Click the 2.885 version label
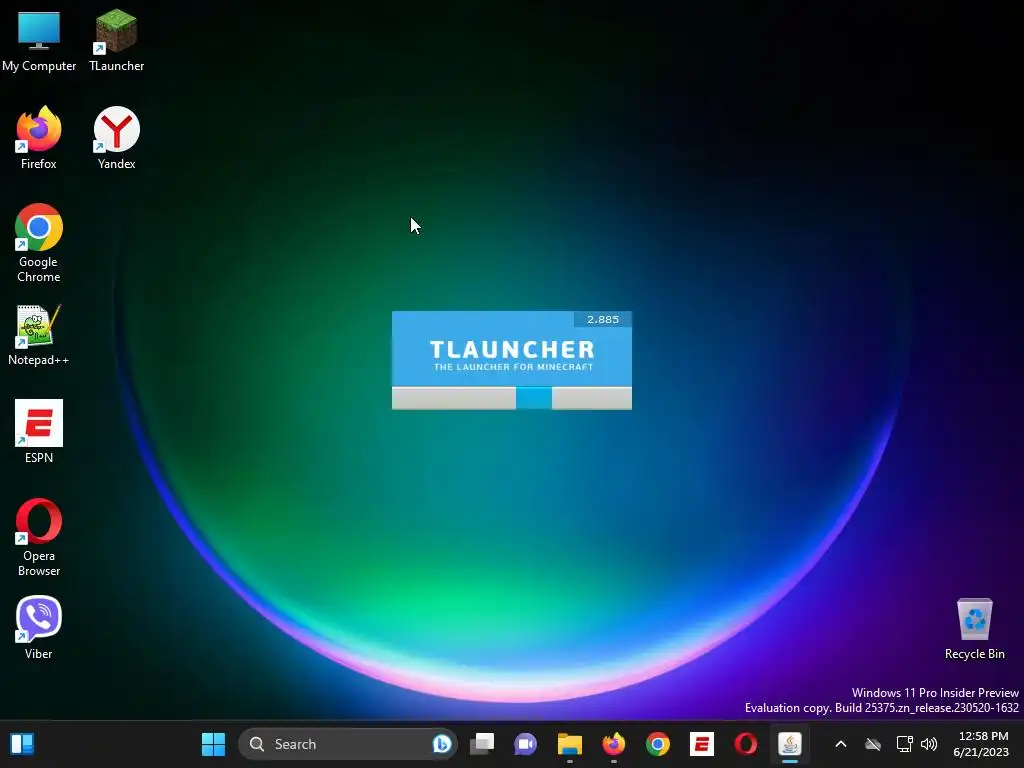 point(602,319)
